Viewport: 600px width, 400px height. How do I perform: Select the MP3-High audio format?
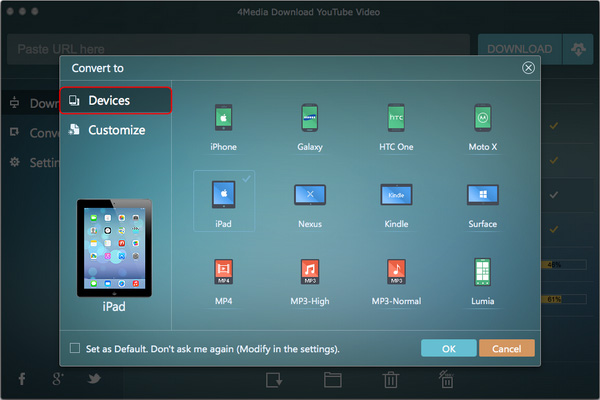(310, 270)
